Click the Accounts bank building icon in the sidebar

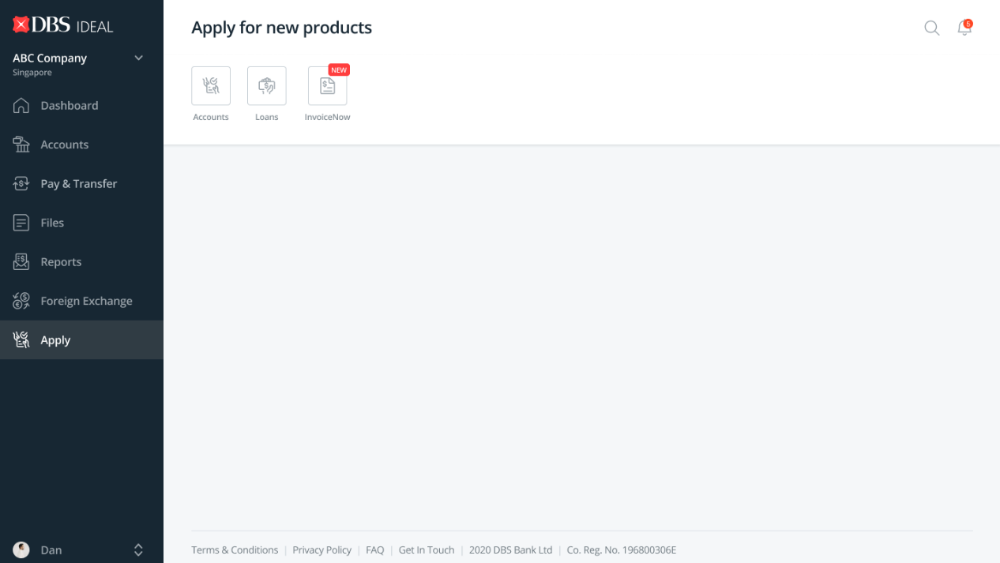point(21,145)
